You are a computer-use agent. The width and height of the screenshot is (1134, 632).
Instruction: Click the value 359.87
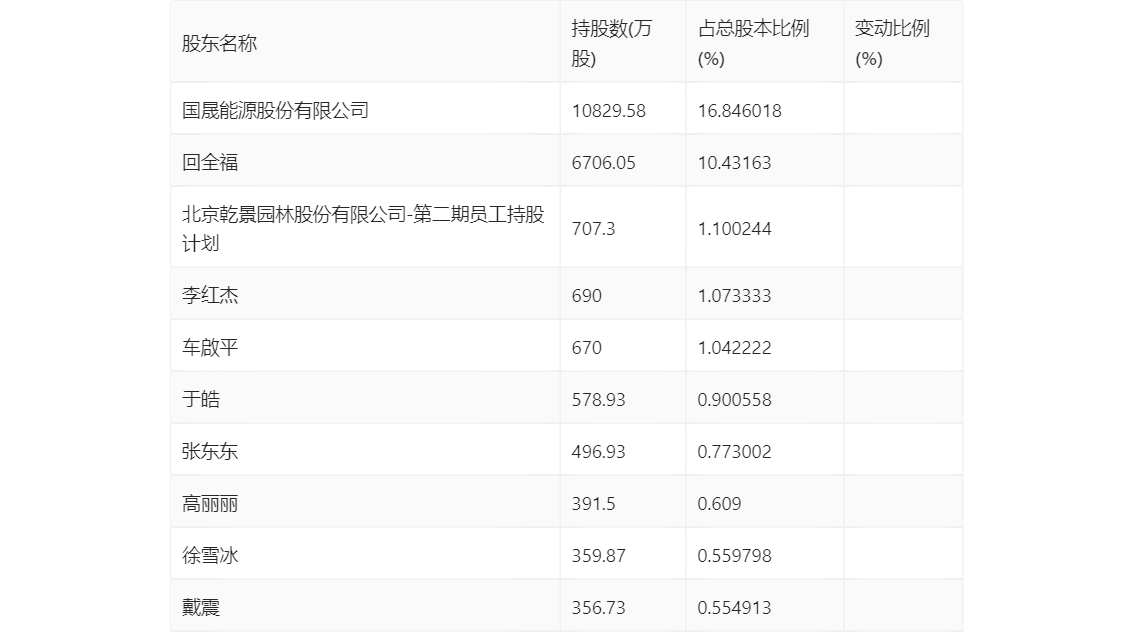(598, 556)
